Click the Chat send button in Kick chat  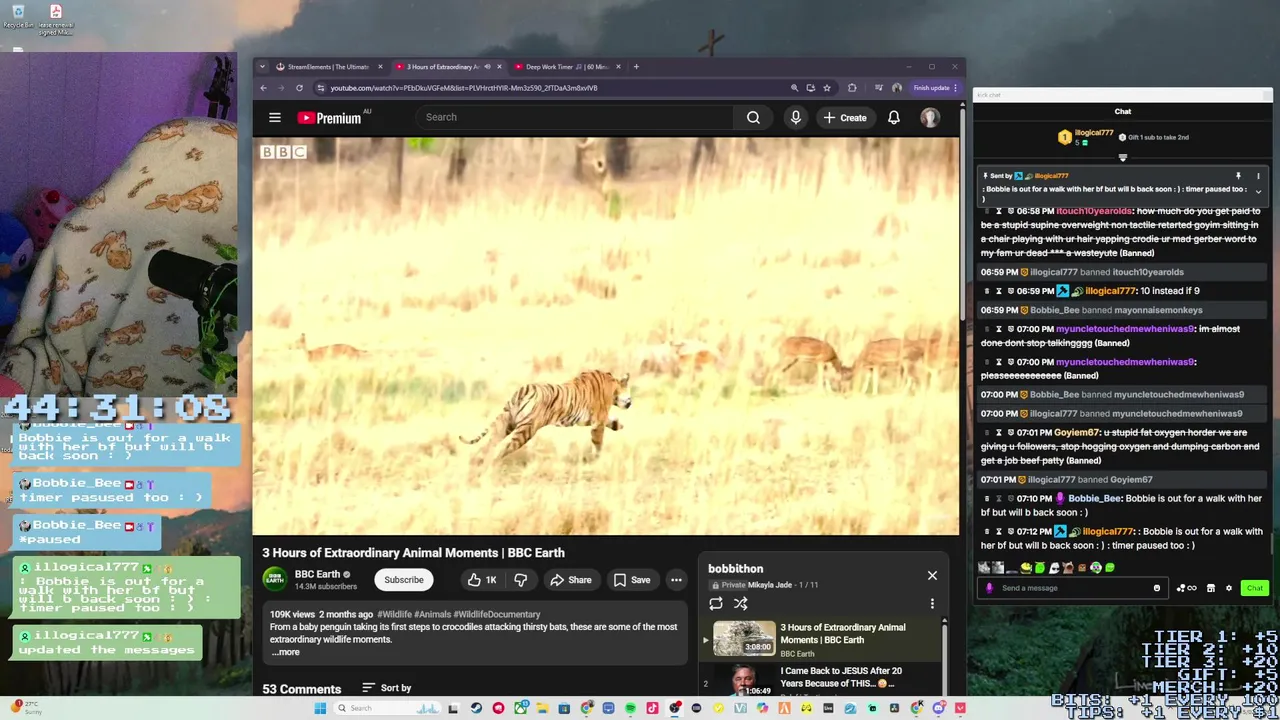pyautogui.click(x=1254, y=588)
